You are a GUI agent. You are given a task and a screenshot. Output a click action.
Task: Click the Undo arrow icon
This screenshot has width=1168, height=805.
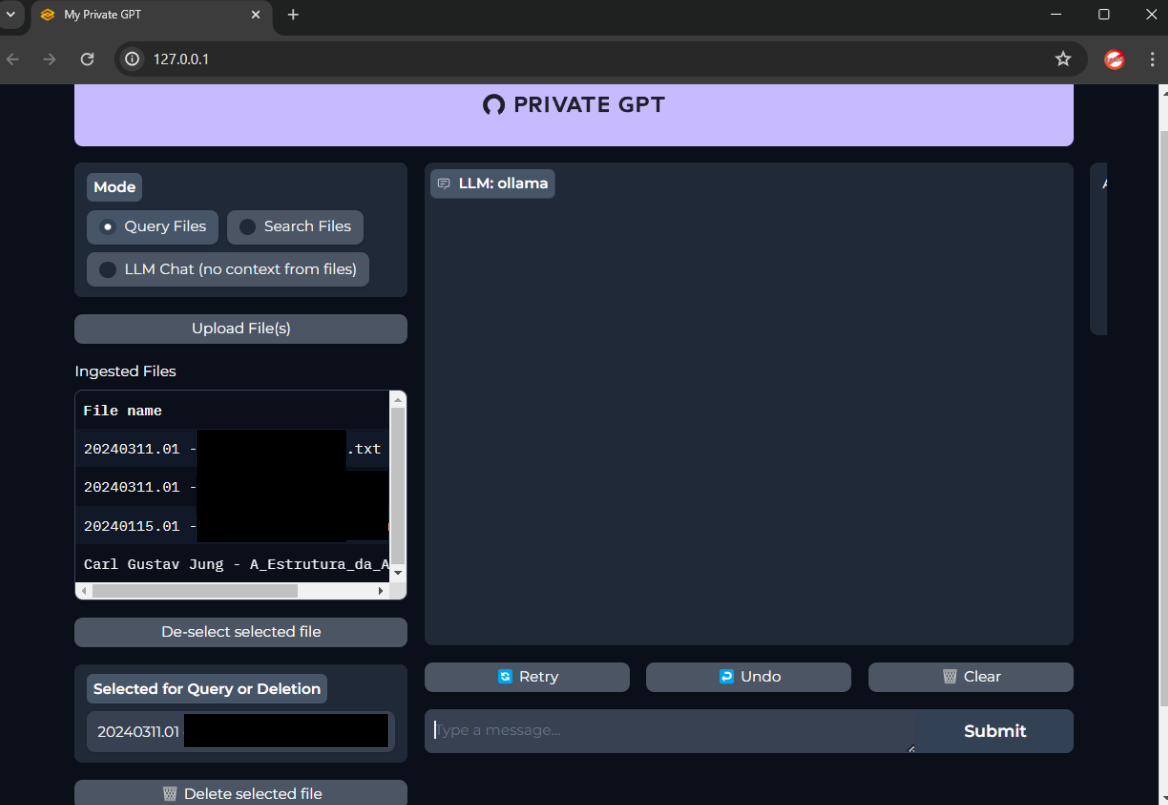click(x=726, y=677)
